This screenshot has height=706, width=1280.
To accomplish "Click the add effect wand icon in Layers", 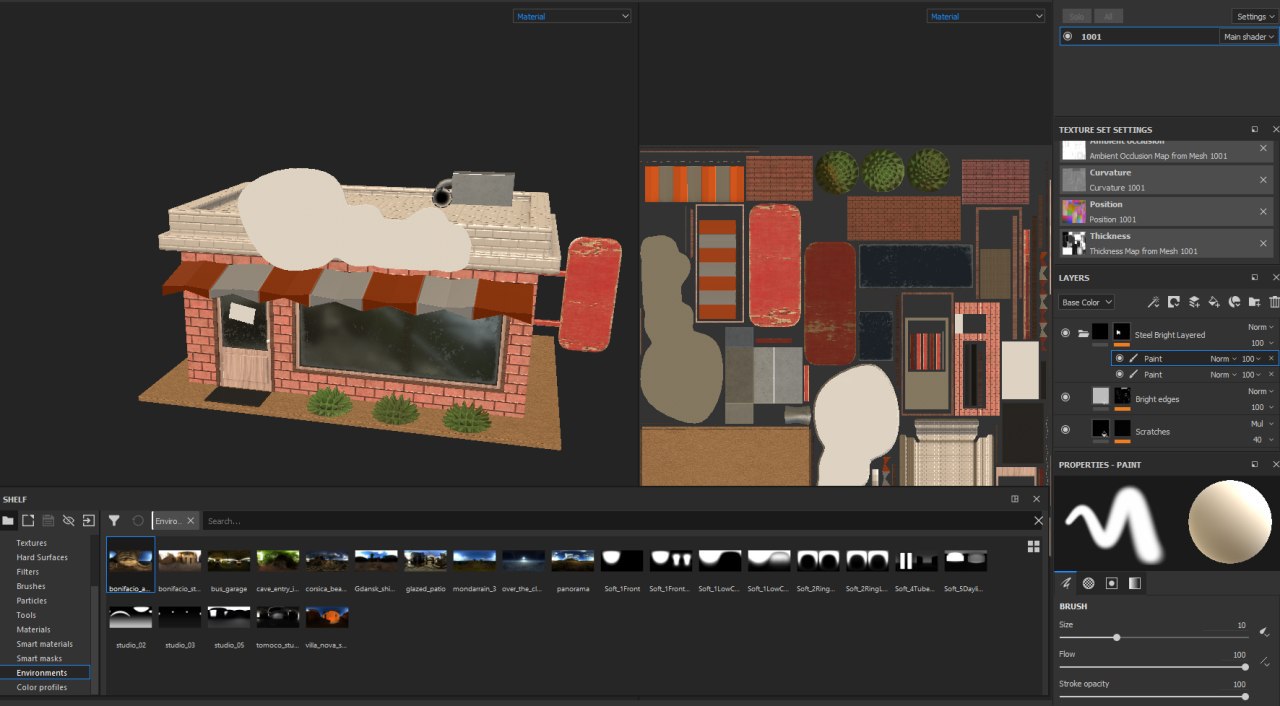I will [1153, 302].
